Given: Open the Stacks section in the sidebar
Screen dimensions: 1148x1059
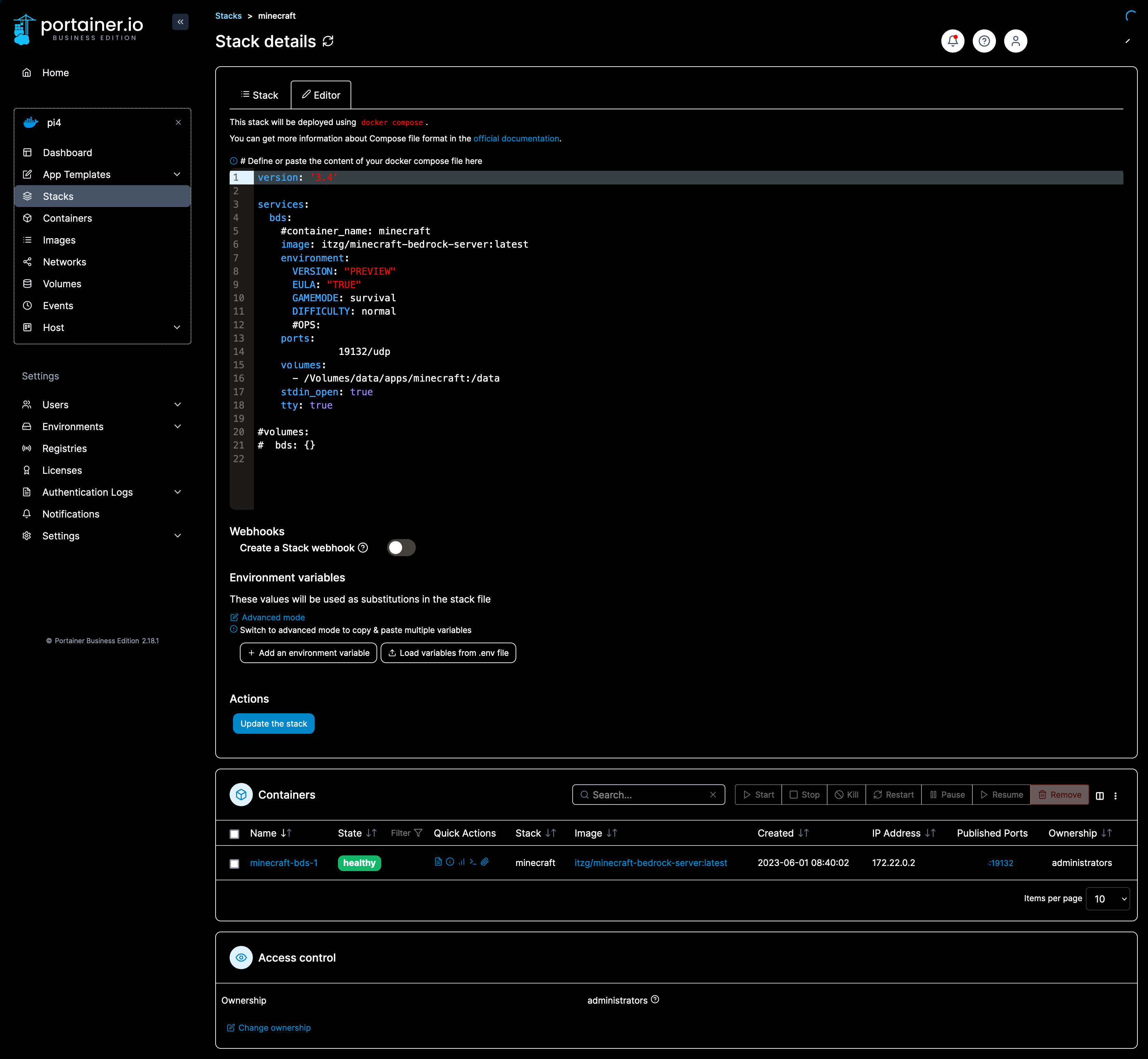Looking at the screenshot, I should pos(58,196).
